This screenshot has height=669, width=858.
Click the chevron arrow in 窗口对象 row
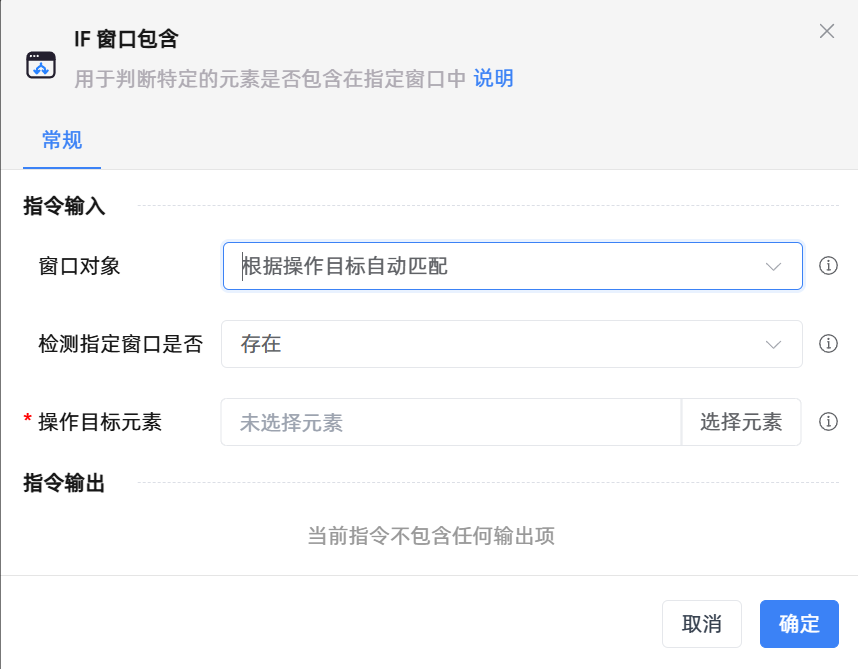coord(772,267)
